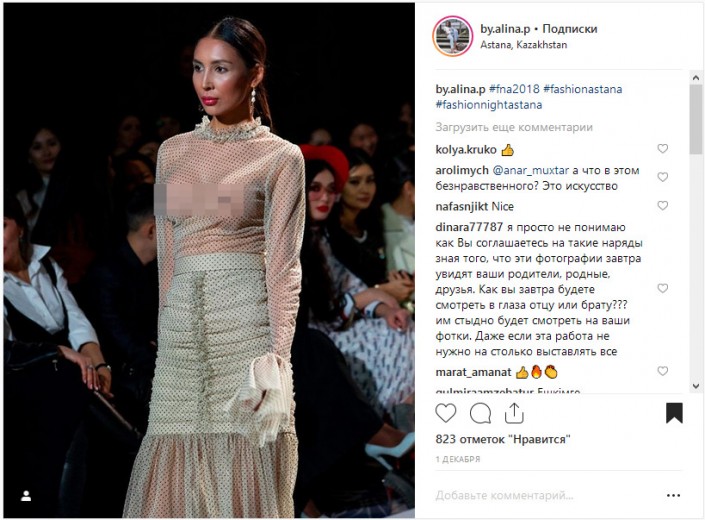Click scrollbar up arrow in comments
Image resolution: width=705 pixels, height=520 pixels.
pos(696,77)
